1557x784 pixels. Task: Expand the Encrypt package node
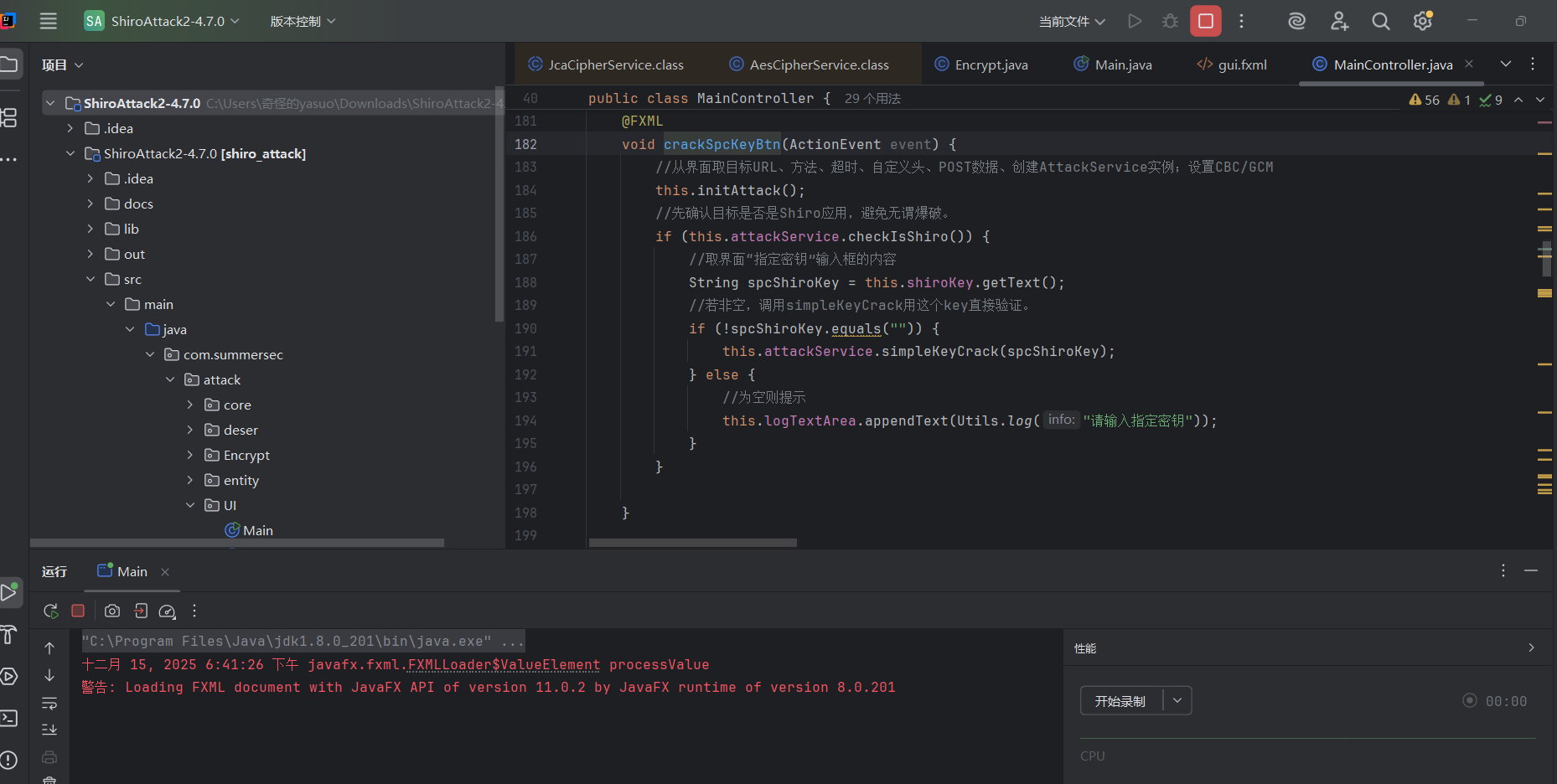(x=190, y=455)
